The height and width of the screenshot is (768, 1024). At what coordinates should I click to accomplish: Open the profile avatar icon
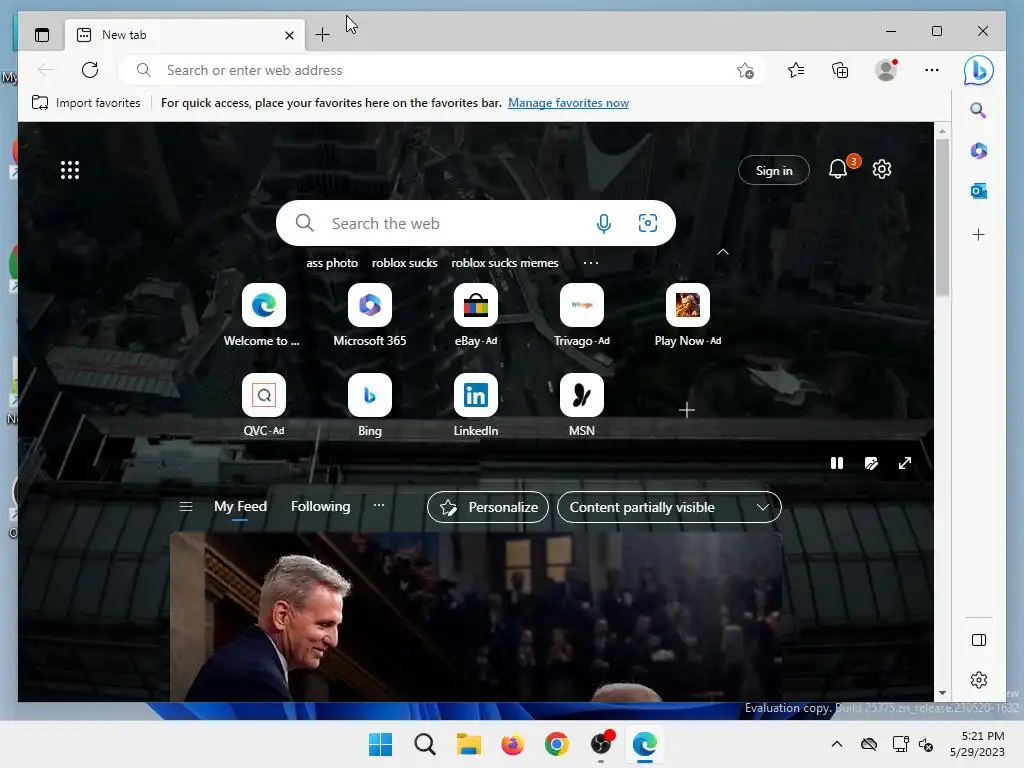[886, 70]
